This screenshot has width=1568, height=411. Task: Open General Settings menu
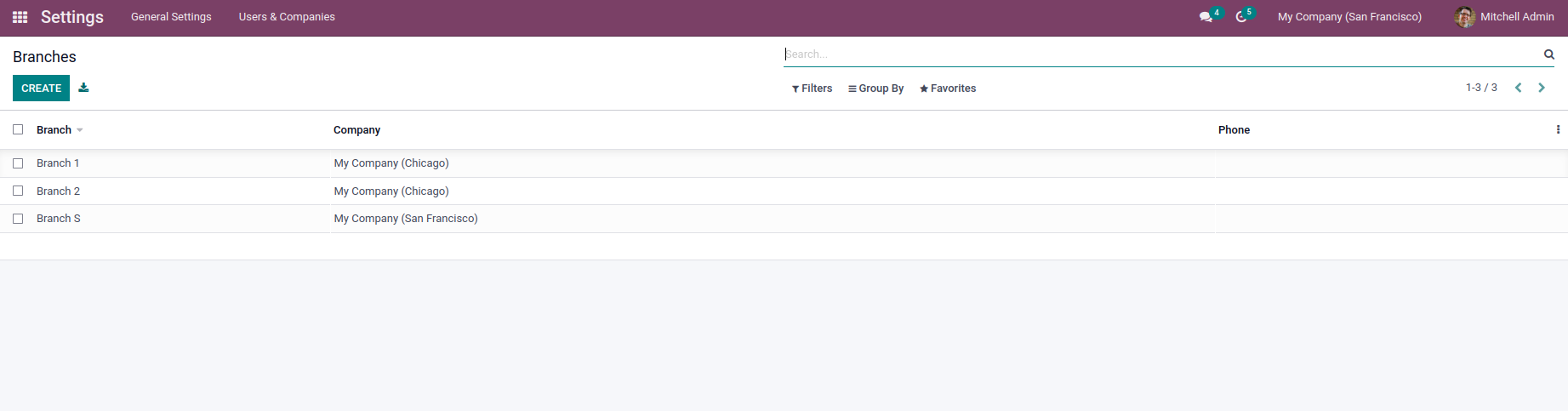(171, 17)
